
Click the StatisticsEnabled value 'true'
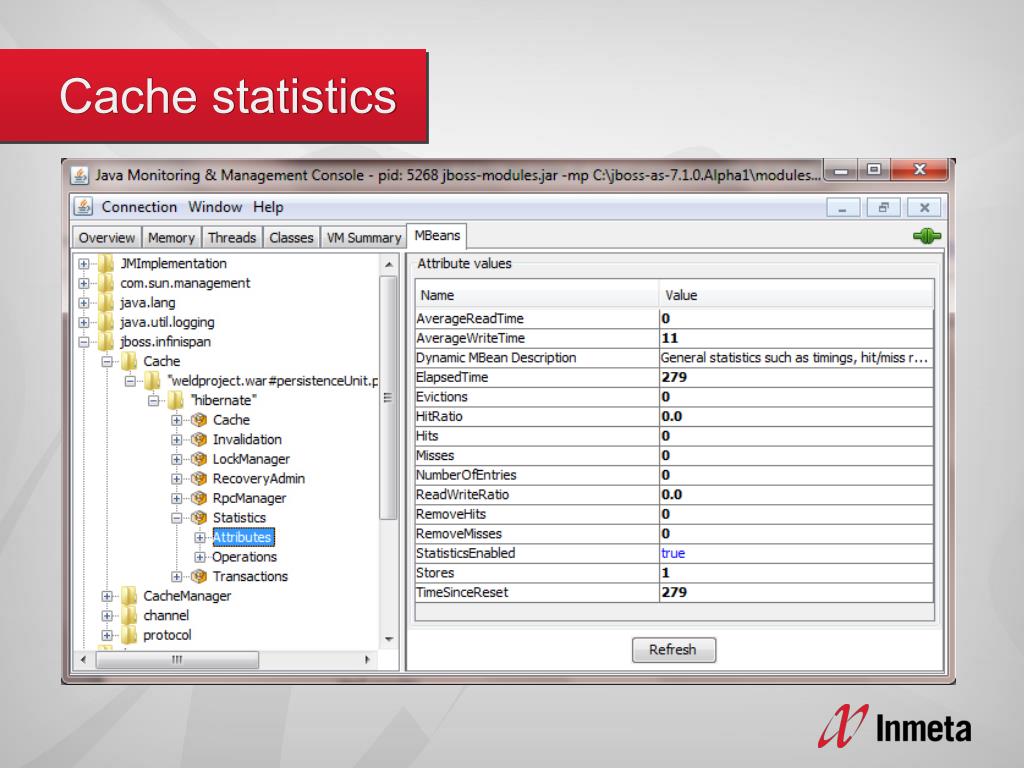(673, 553)
